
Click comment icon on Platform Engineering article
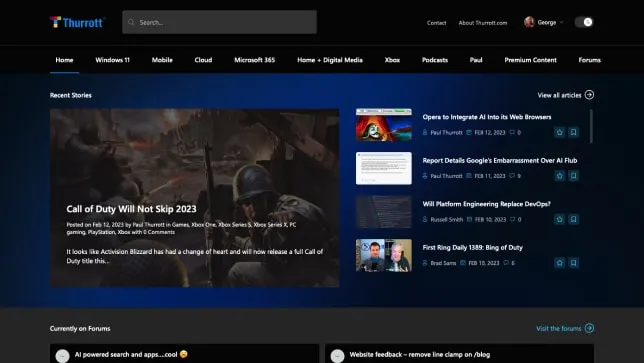pos(512,219)
